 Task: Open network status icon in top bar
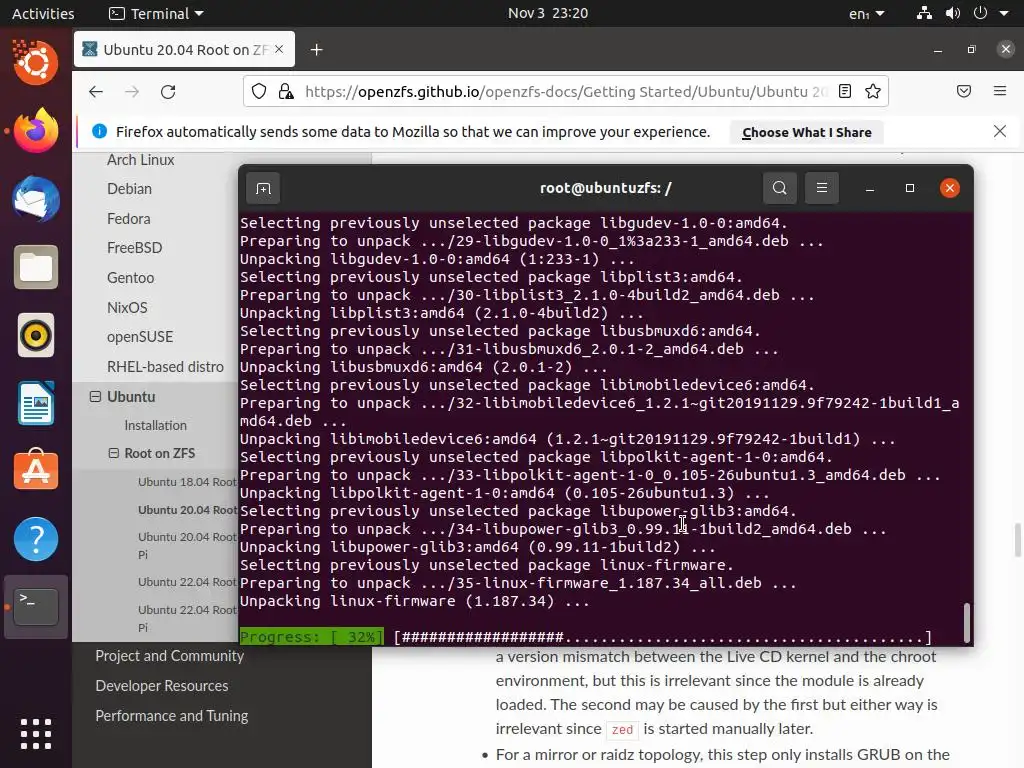pyautogui.click(x=924, y=13)
